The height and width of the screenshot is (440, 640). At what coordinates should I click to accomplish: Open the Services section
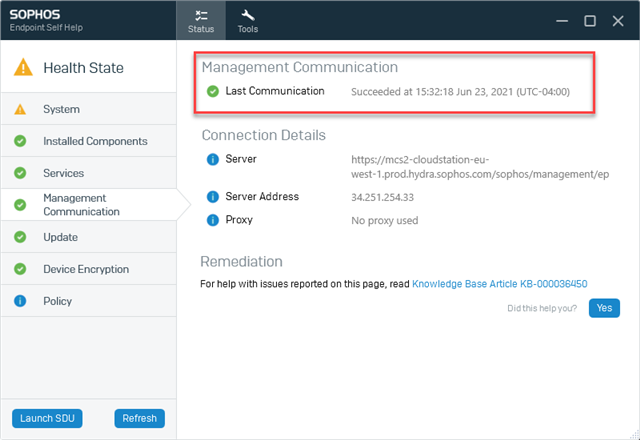pos(89,173)
